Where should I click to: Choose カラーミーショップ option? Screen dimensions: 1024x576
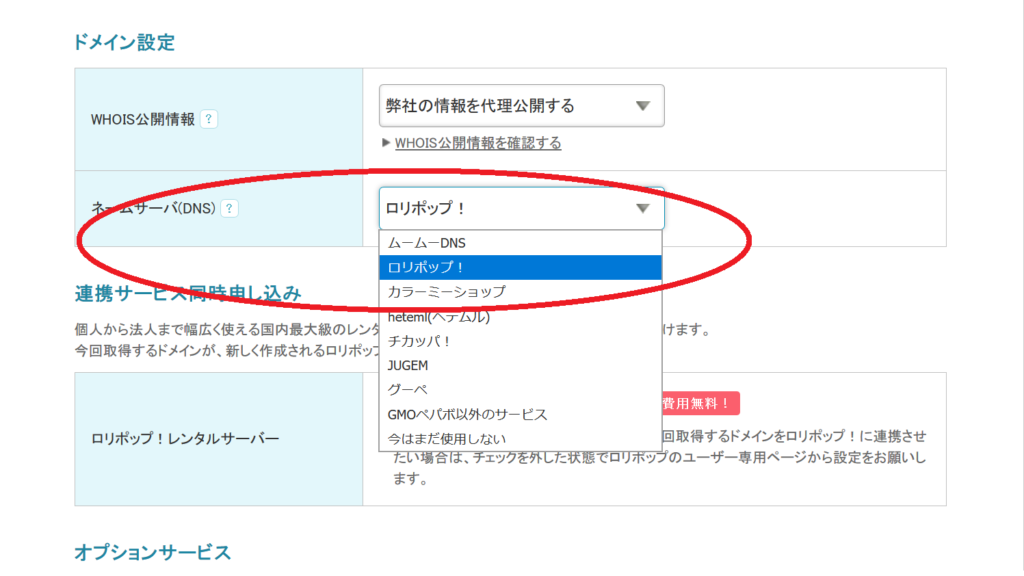[520, 292]
